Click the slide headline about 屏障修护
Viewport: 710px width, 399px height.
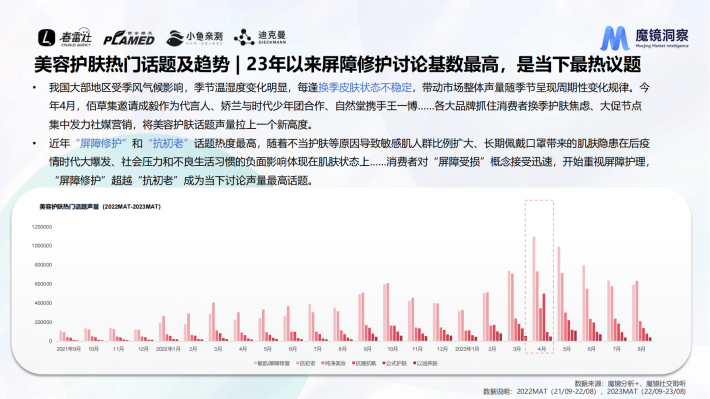click(337, 64)
